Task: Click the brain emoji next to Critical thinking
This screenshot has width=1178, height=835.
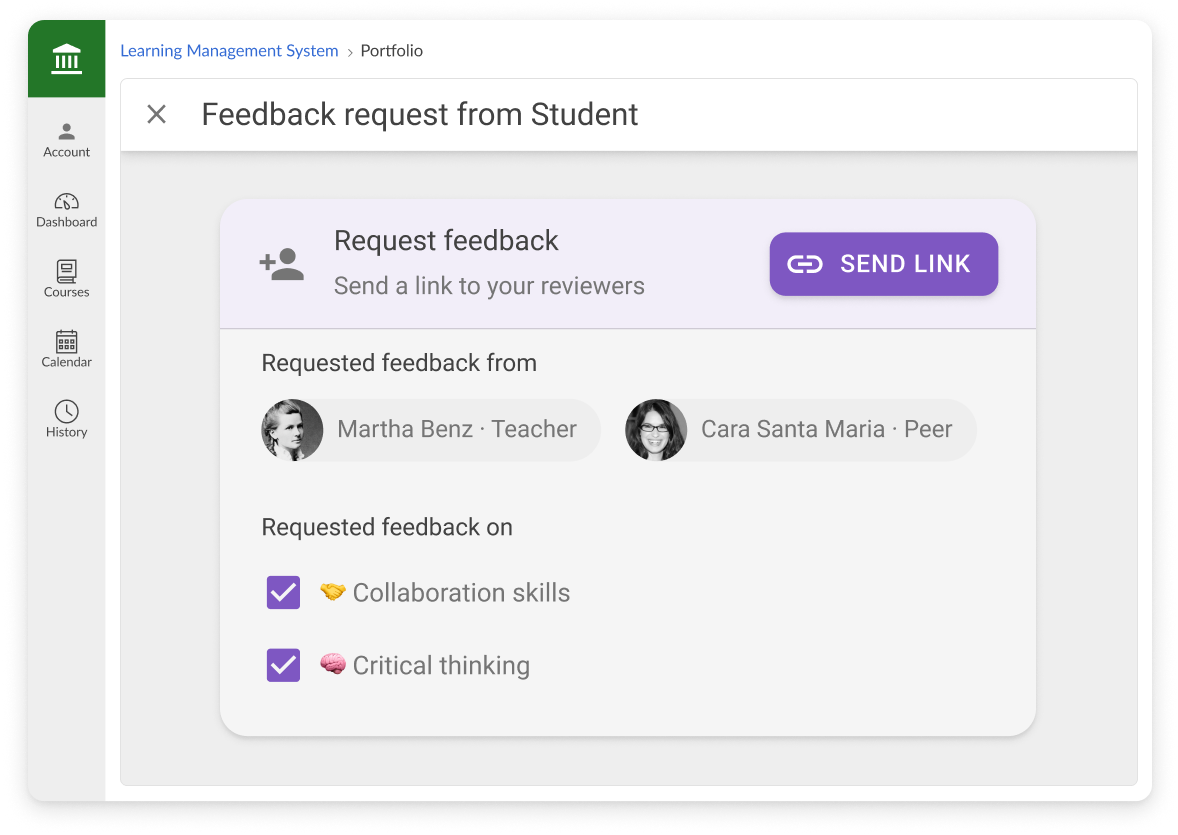Action: coord(333,665)
